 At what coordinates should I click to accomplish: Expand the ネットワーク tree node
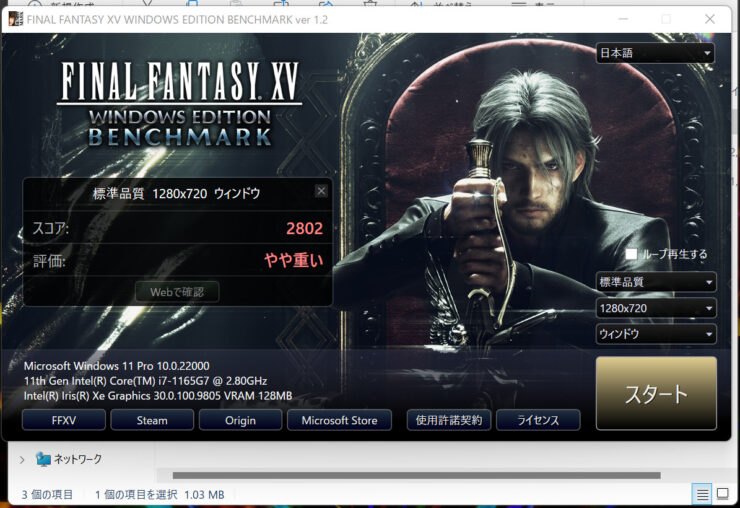(22, 459)
